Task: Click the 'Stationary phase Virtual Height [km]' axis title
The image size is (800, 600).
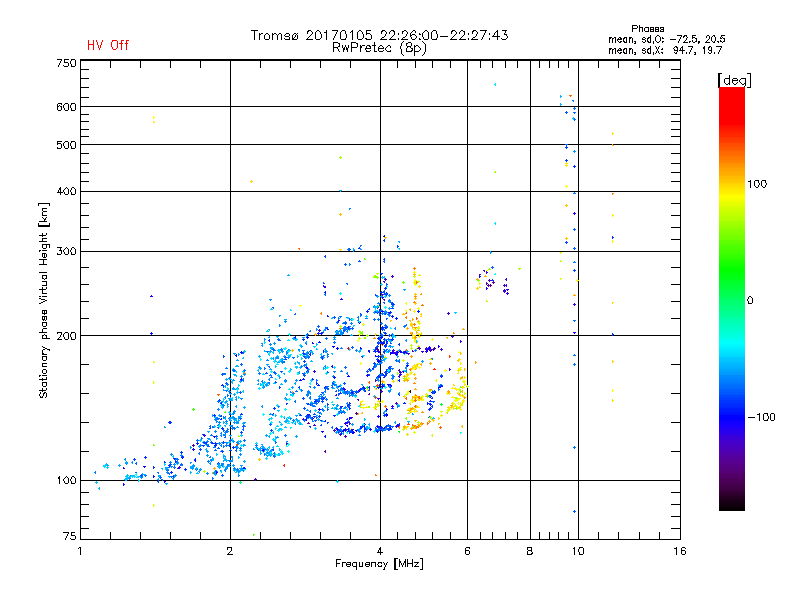Action: coord(44,301)
